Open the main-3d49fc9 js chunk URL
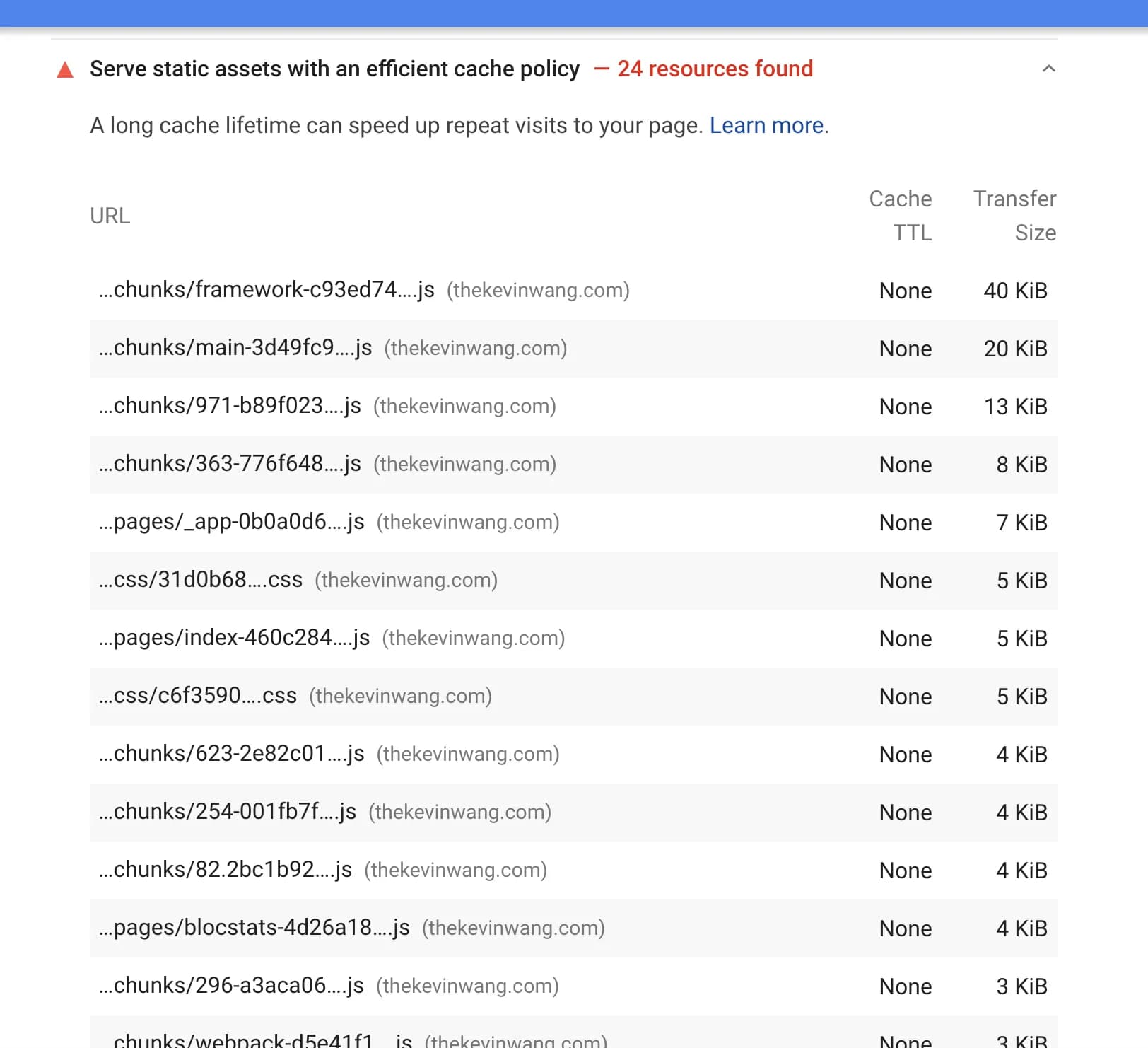 click(x=235, y=348)
